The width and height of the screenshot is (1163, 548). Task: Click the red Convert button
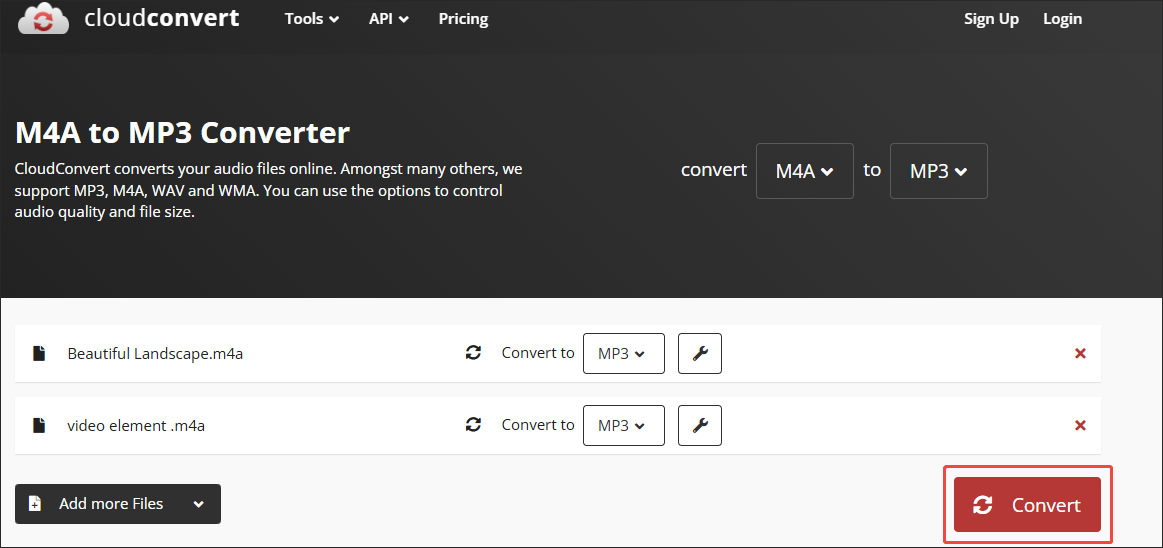click(1027, 505)
